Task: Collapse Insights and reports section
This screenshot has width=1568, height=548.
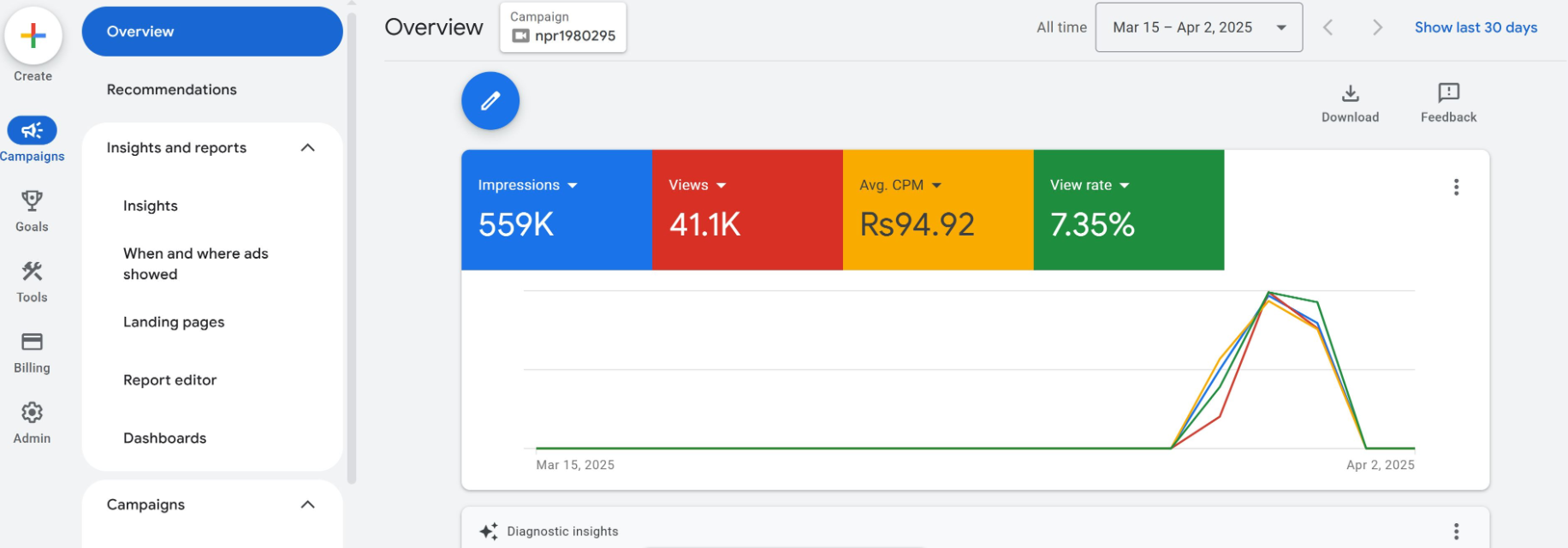Action: click(x=308, y=148)
